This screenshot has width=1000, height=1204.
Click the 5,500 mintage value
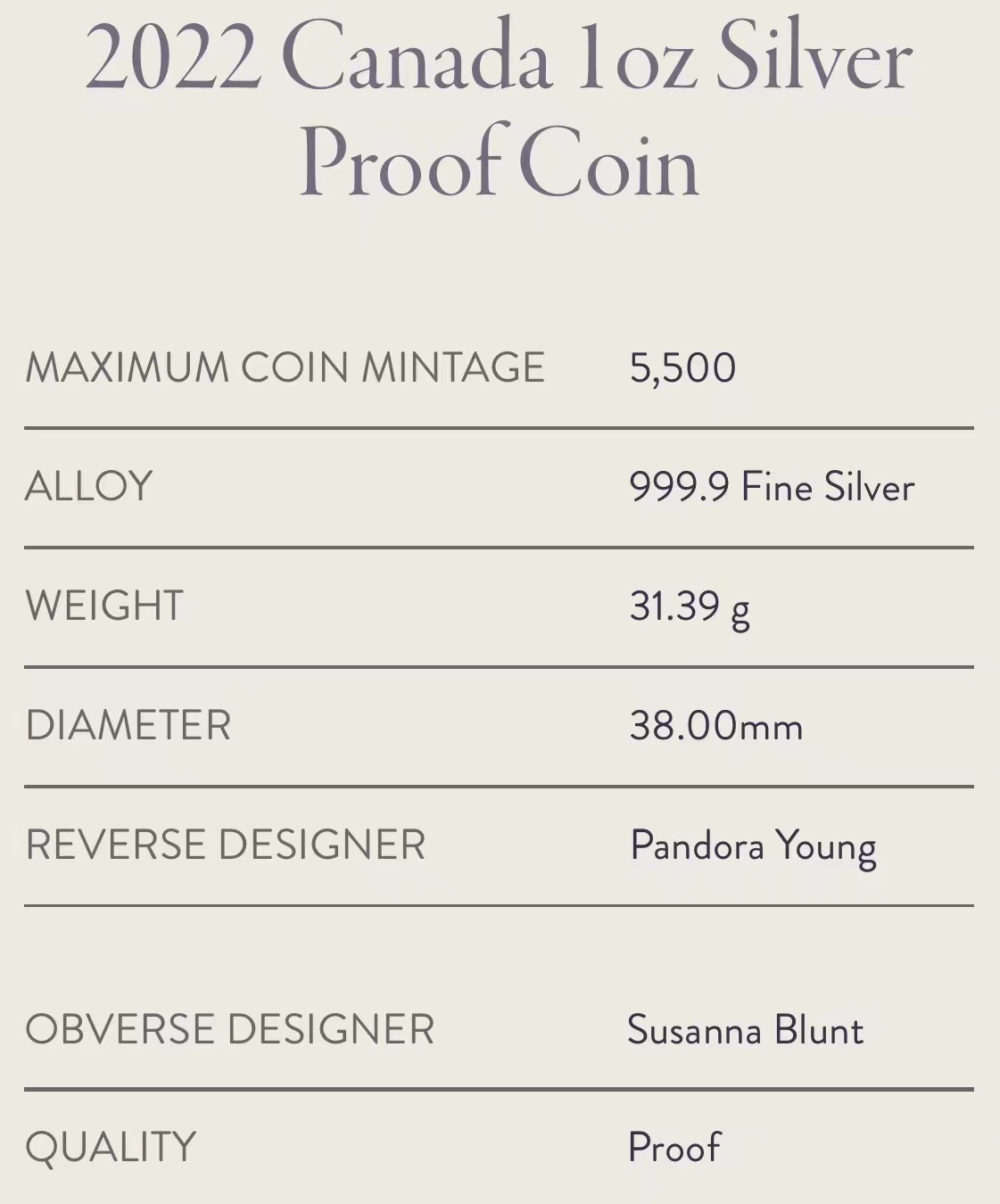point(682,367)
